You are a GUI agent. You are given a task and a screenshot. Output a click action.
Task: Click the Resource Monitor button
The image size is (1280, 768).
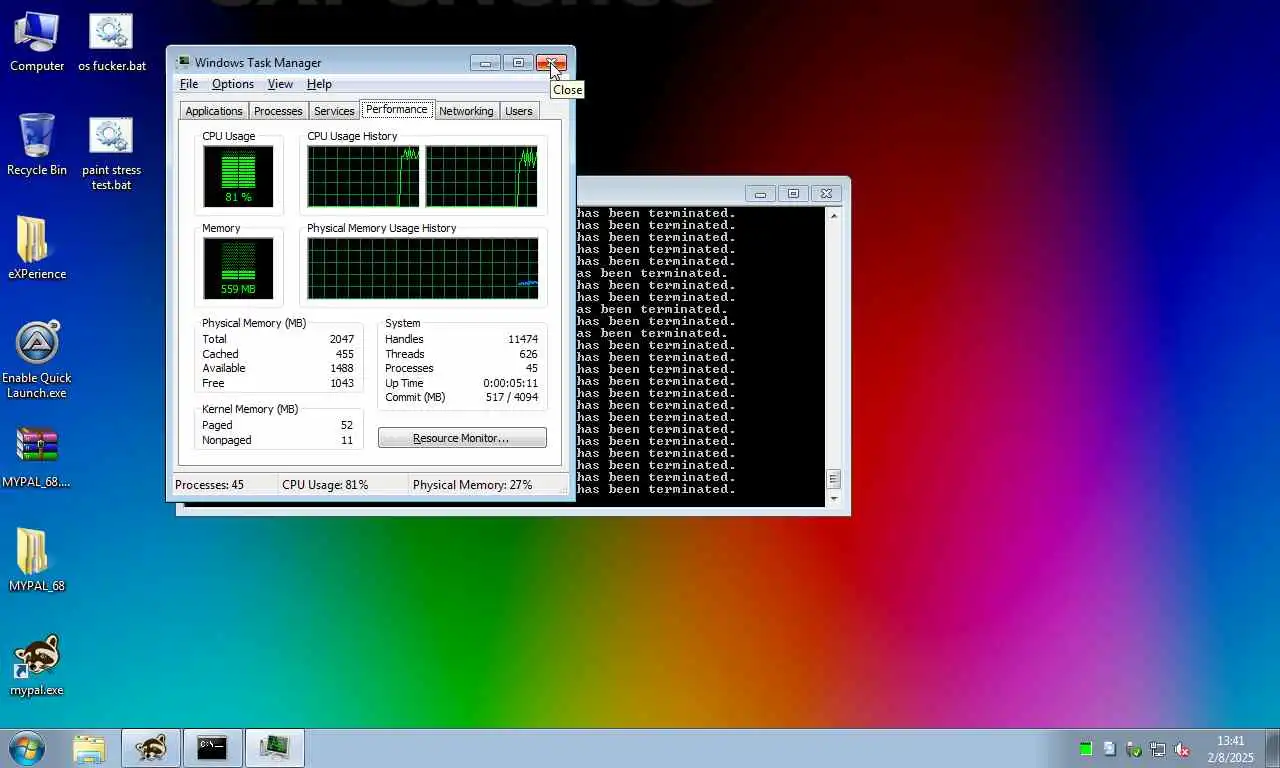point(462,438)
